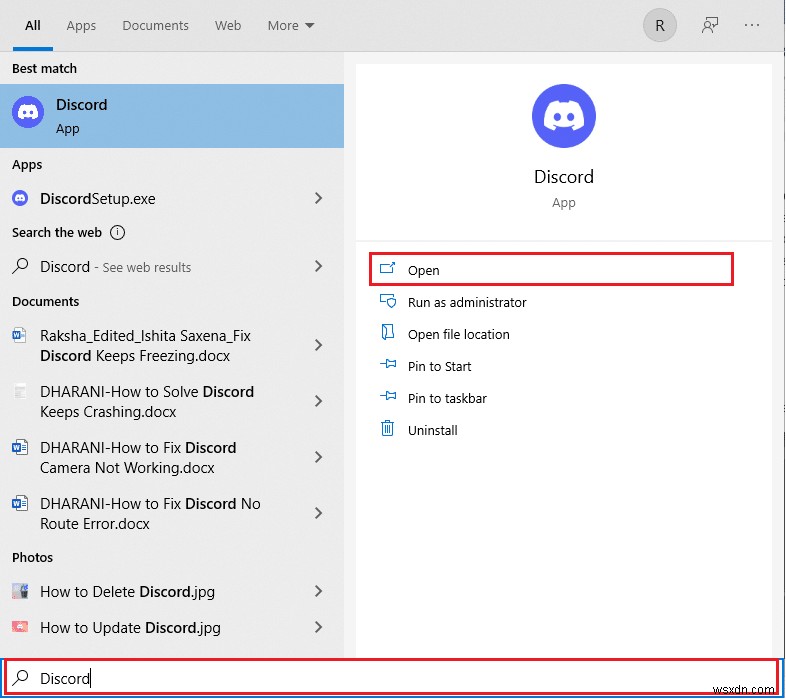Expand the More dropdown in search filters
The image size is (786, 700).
point(290,26)
